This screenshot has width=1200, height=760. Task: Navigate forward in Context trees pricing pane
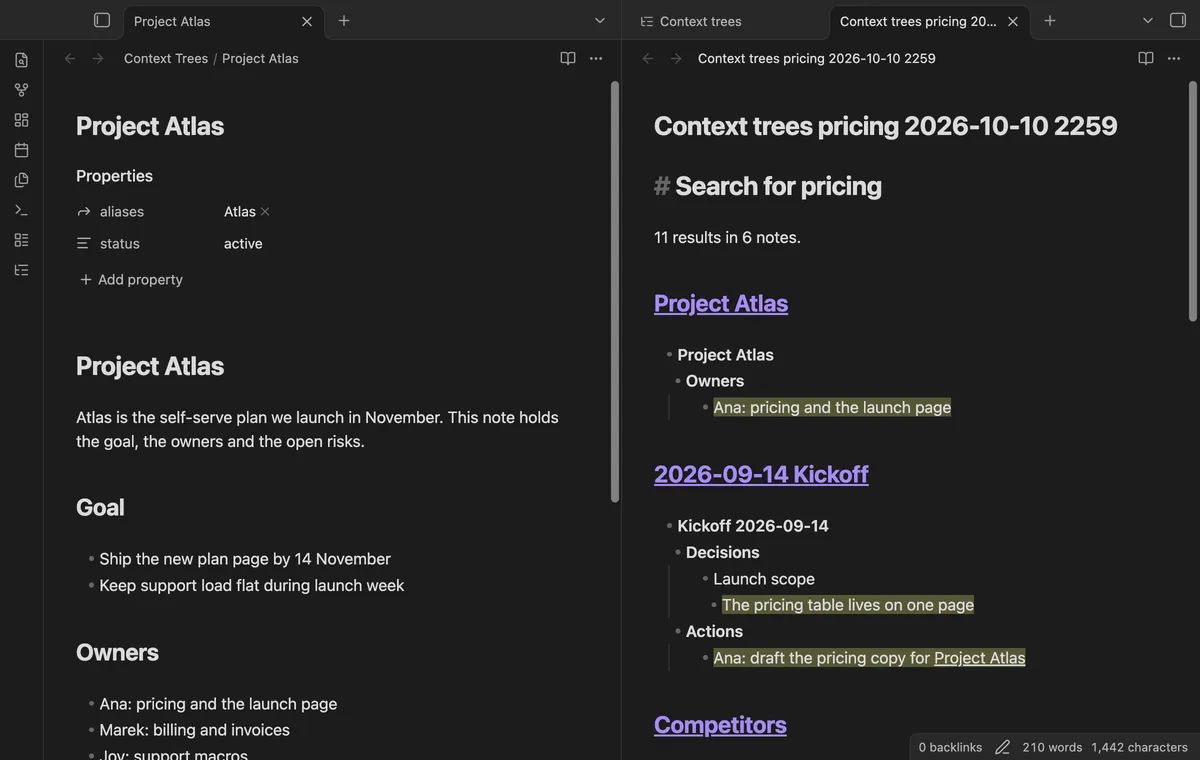coord(676,58)
